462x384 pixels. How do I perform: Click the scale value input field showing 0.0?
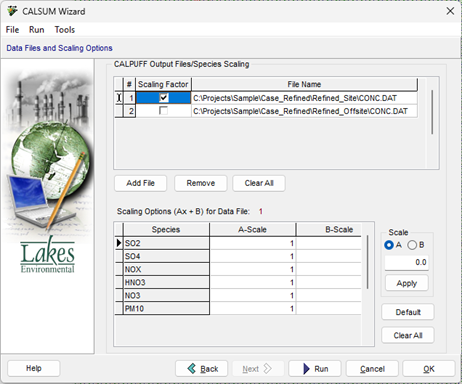[x=407, y=263]
